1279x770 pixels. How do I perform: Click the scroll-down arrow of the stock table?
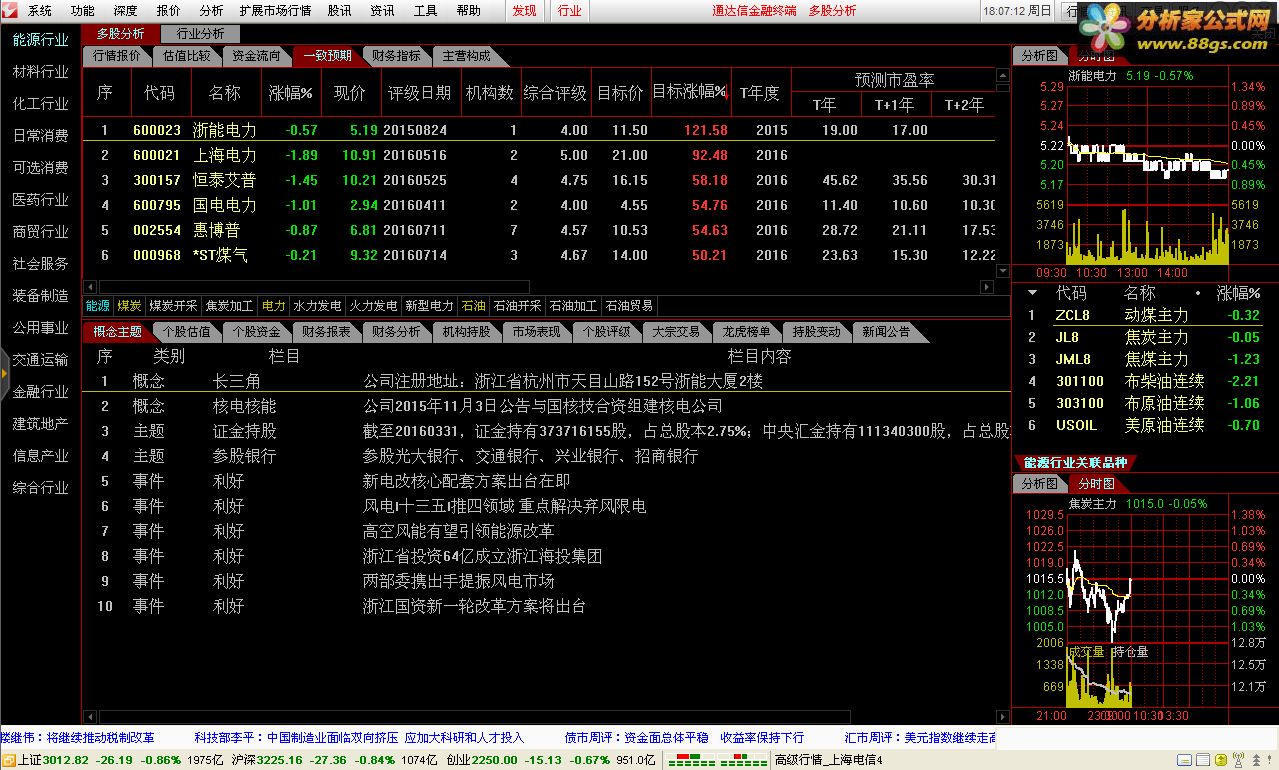pyautogui.click(x=1003, y=270)
